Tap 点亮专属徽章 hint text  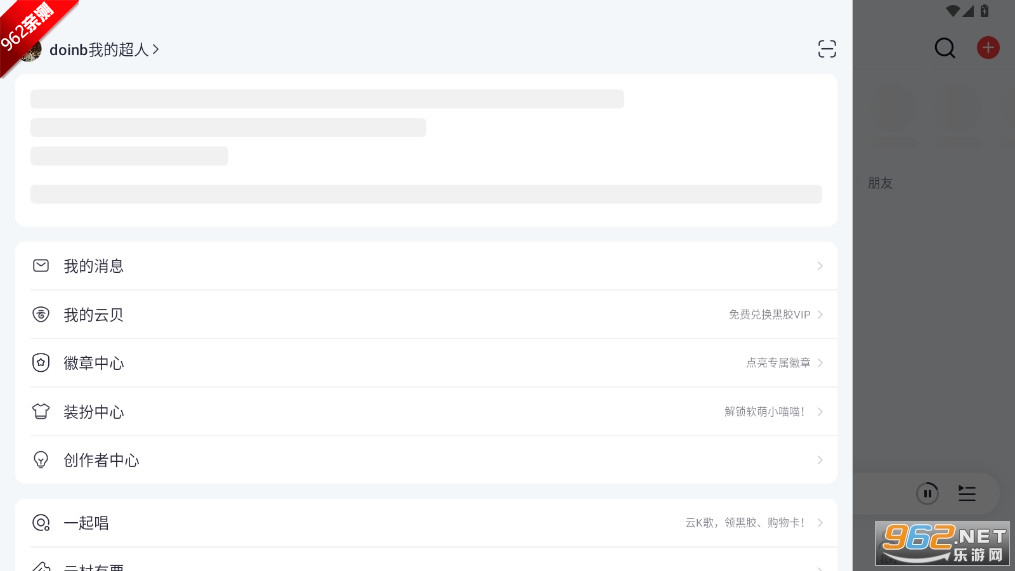(x=778, y=363)
